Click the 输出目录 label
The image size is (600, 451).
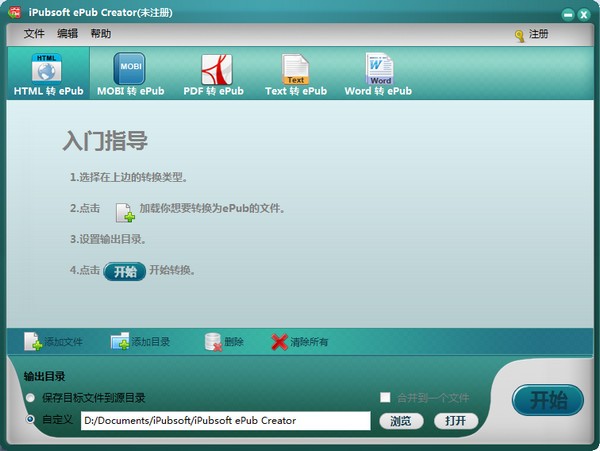coord(44,376)
